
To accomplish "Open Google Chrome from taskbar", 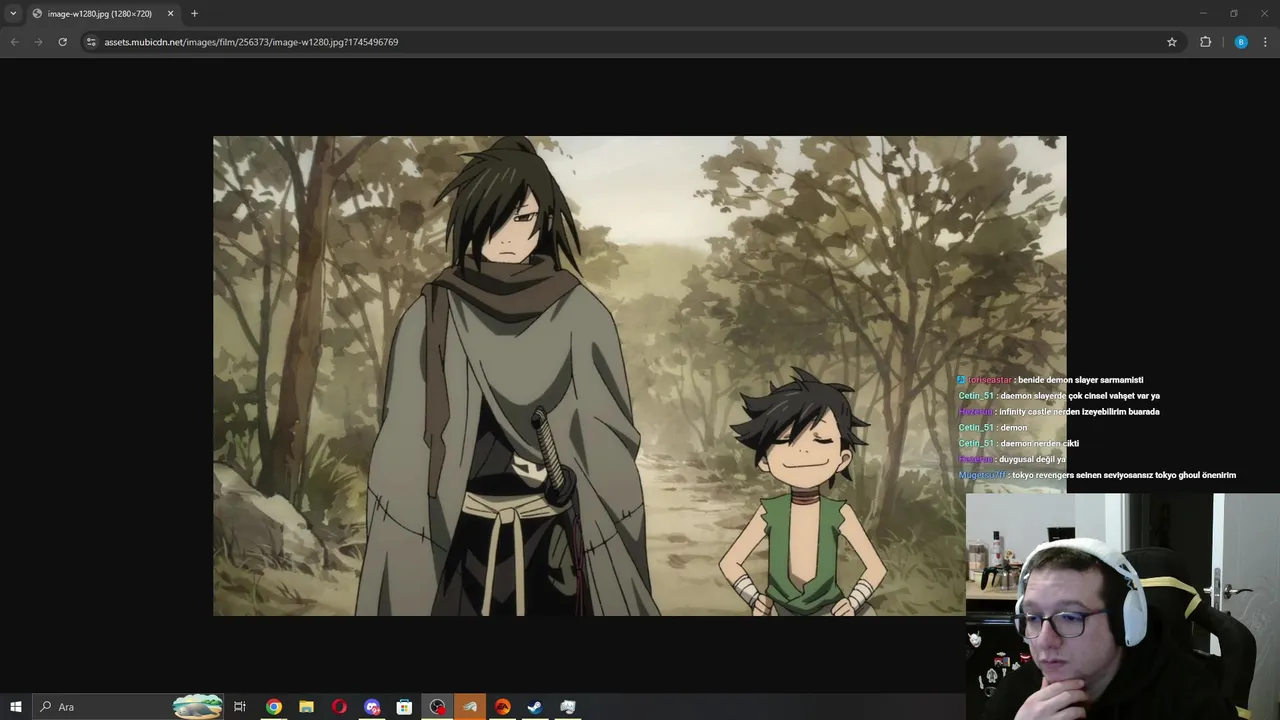I will pos(273,707).
